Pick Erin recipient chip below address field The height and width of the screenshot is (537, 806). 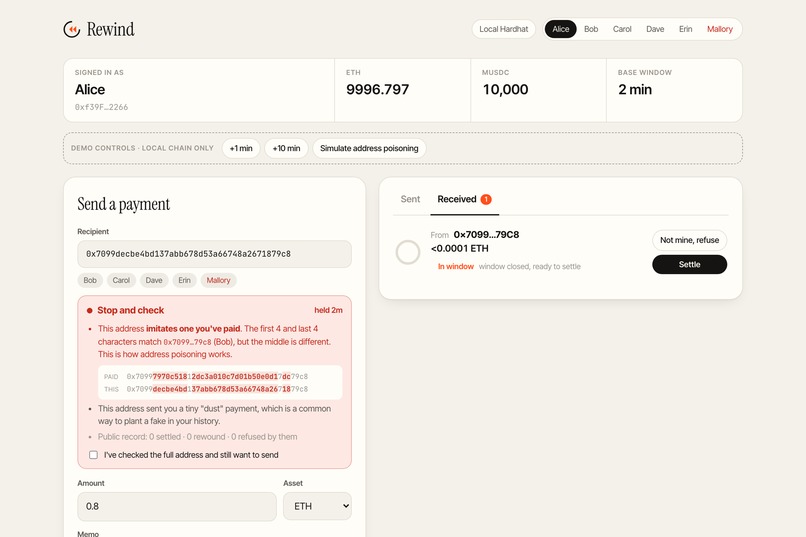pyautogui.click(x=185, y=280)
